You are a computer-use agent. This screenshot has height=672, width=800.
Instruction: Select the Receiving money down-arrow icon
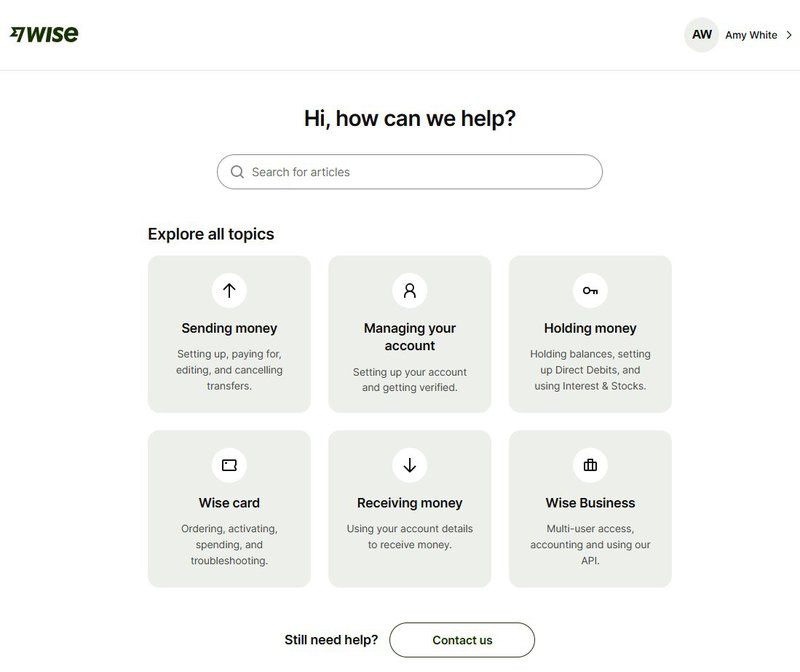410,464
